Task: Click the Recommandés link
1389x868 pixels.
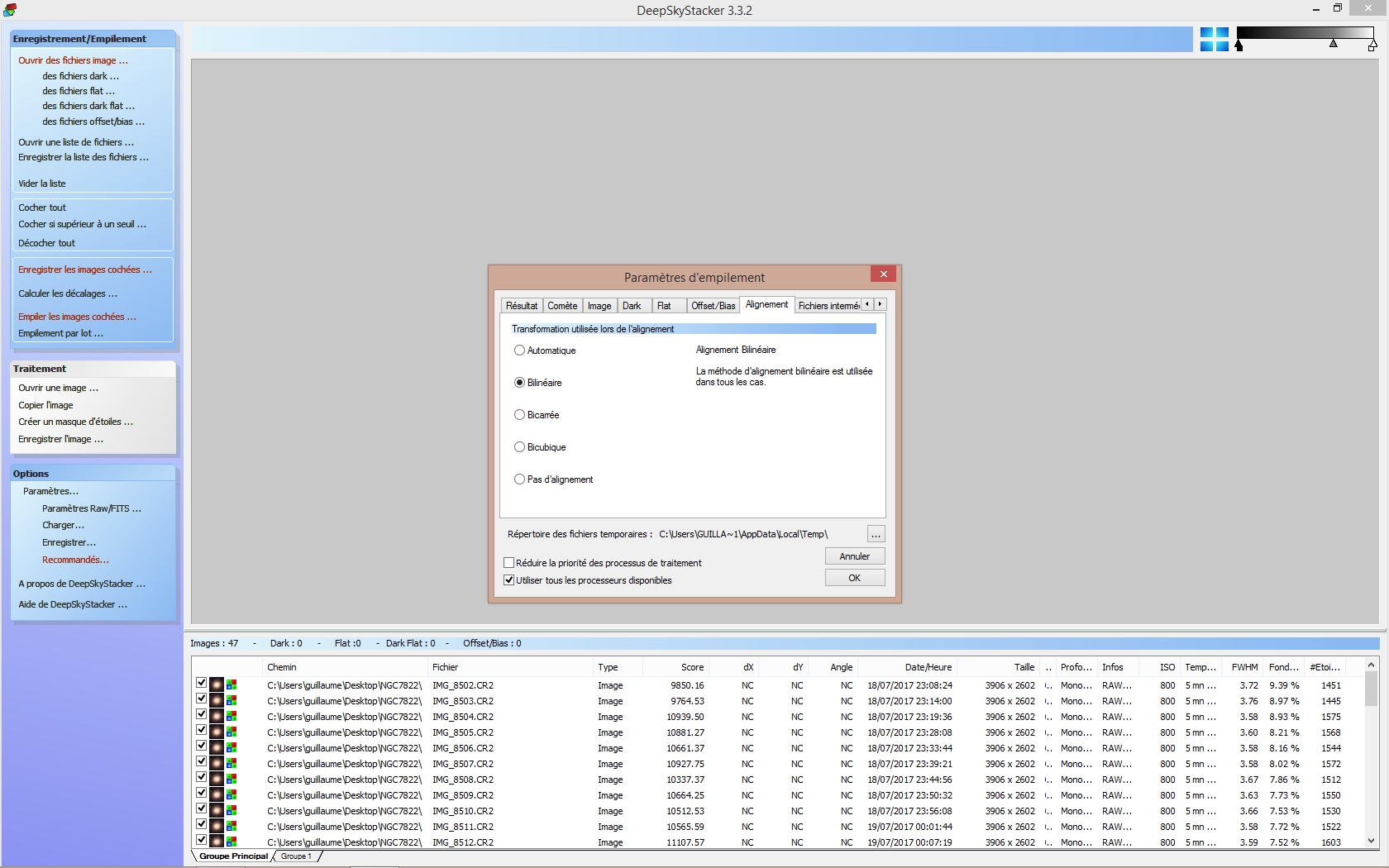Action: pos(75,560)
